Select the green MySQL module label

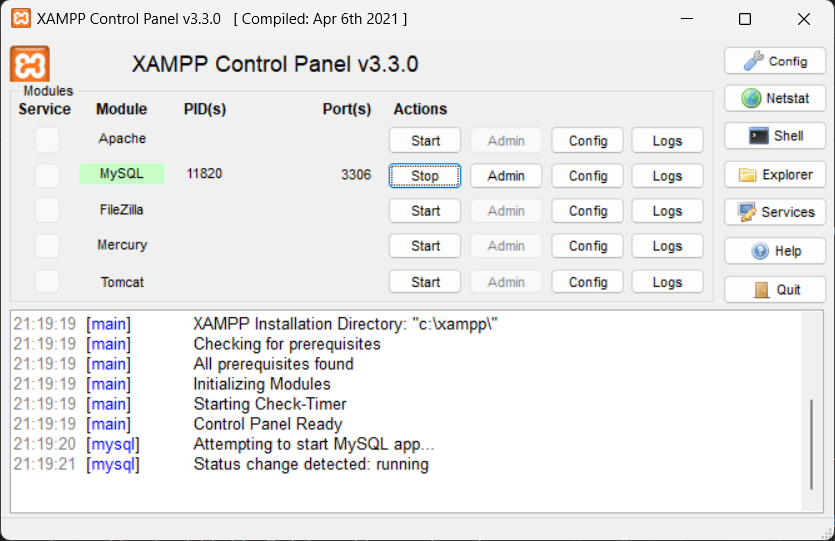coord(122,174)
